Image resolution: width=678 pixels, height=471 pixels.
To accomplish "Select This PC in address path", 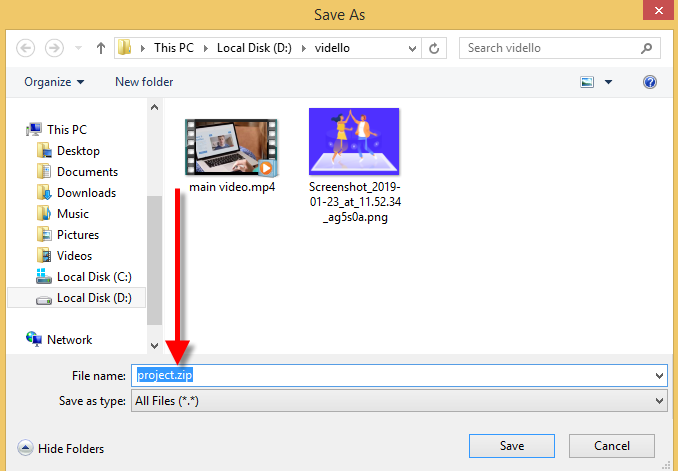I will pos(174,48).
